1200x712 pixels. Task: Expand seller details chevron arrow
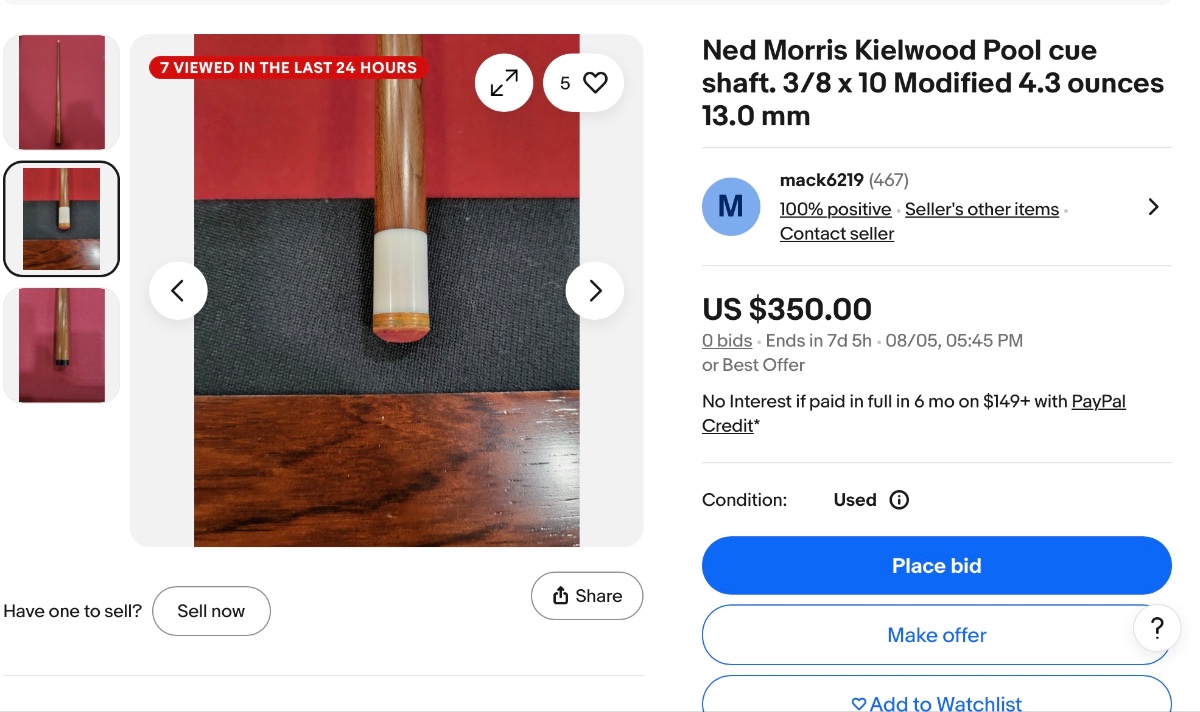[x=1153, y=207]
